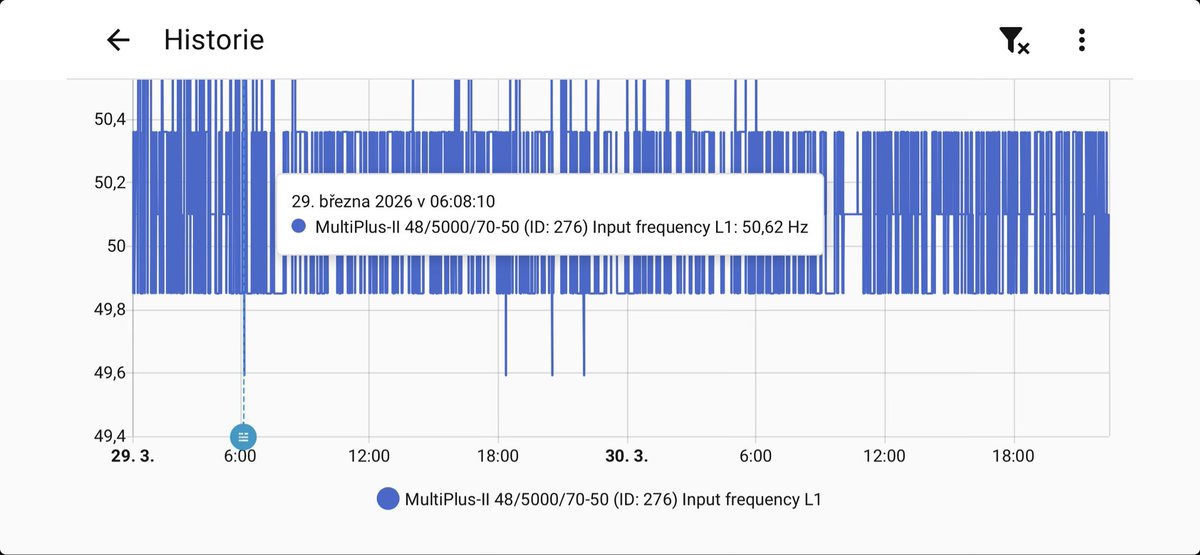Click the 50,4 y-axis label

pyautogui.click(x=108, y=120)
